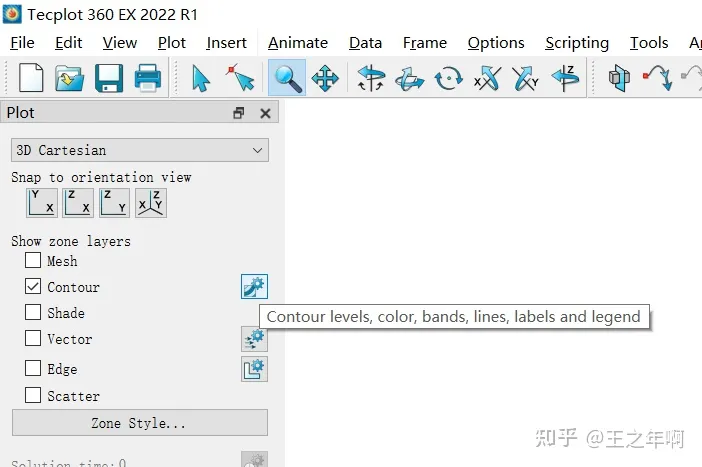Open the Frame menu
702x467 pixels.
pos(424,43)
